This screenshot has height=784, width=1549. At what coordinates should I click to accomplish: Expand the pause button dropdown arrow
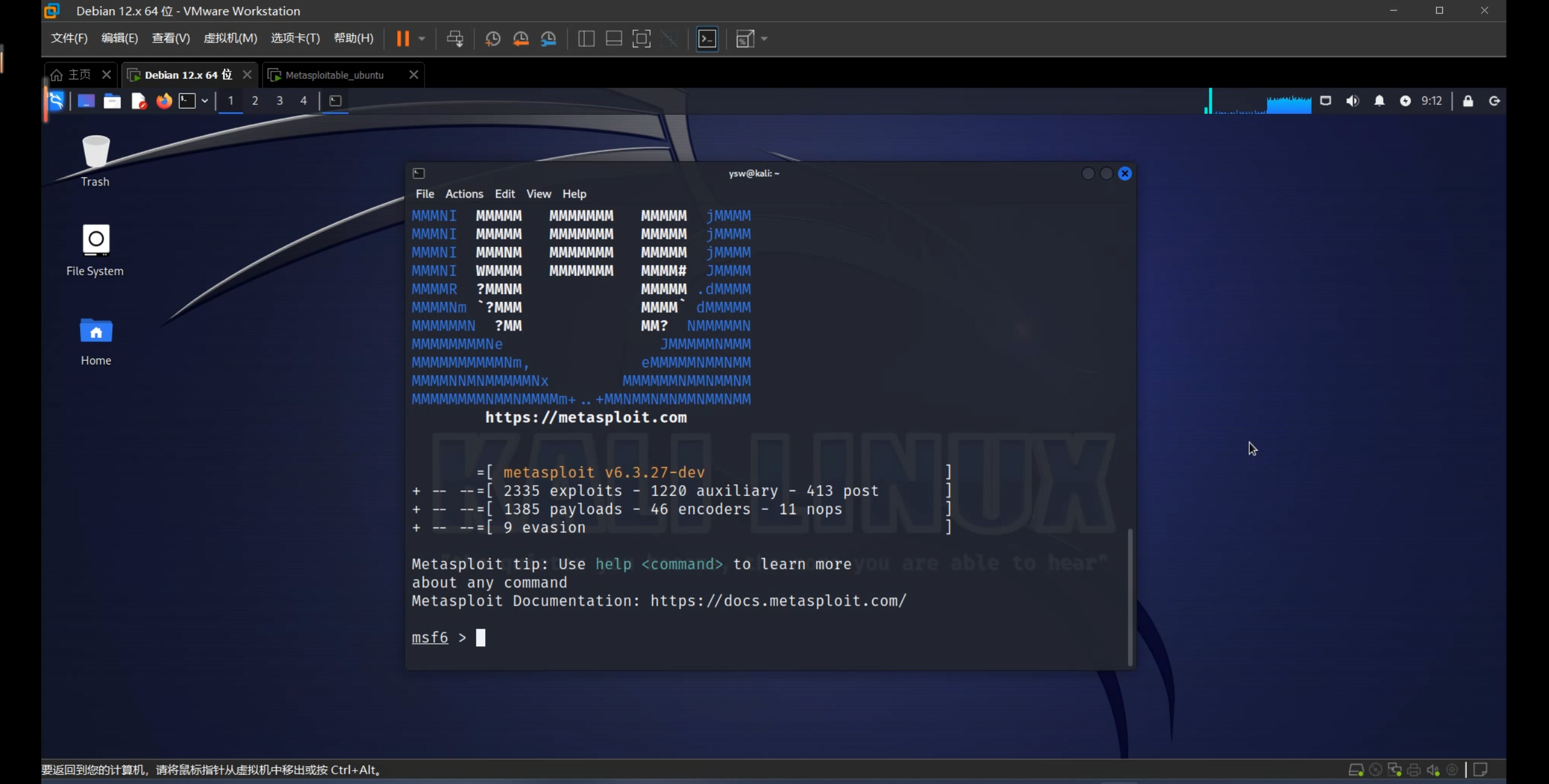coord(422,39)
